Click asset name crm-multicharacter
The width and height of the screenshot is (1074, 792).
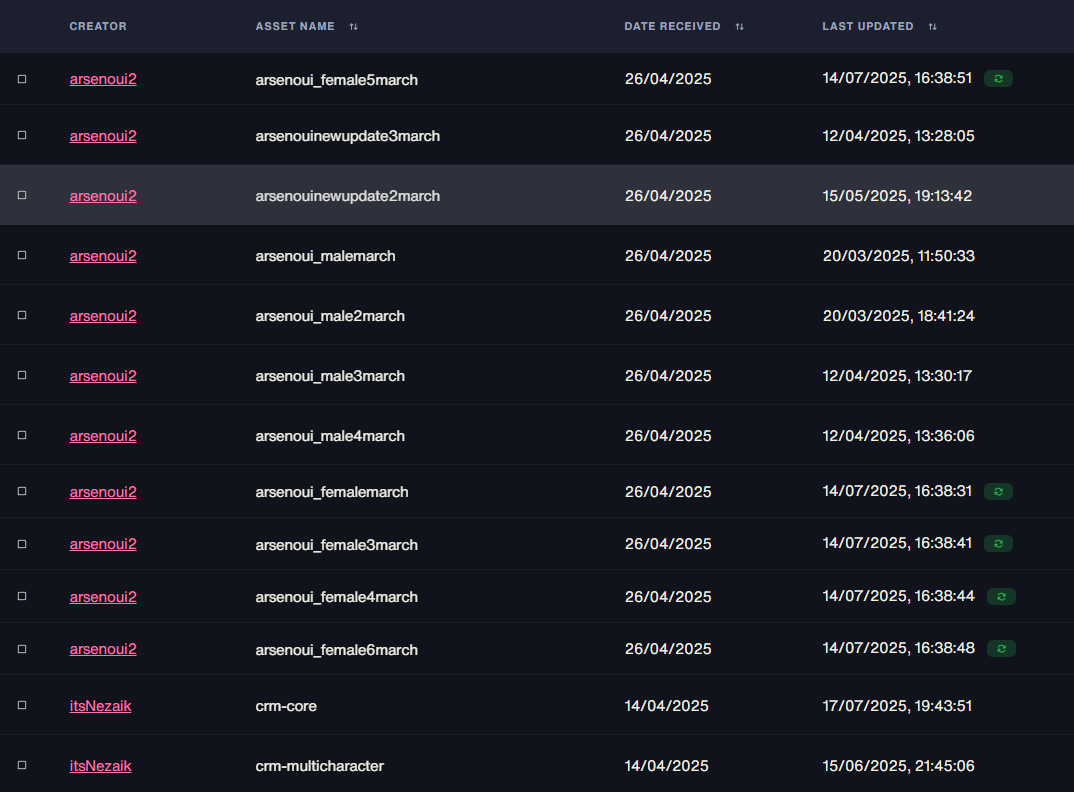point(319,766)
